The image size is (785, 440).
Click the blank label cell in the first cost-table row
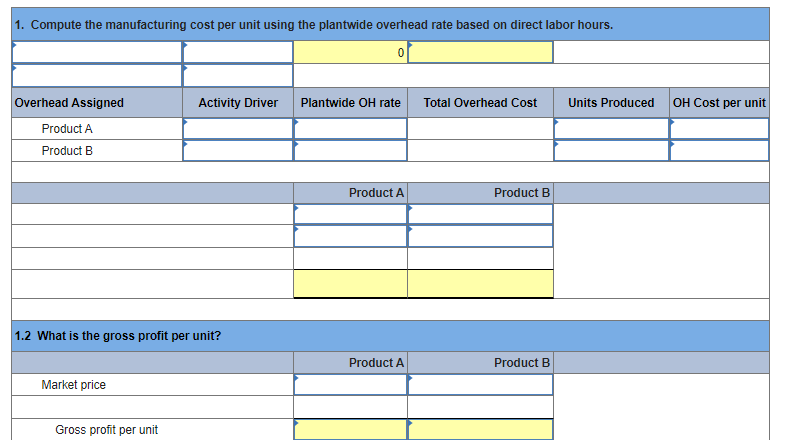(x=153, y=214)
